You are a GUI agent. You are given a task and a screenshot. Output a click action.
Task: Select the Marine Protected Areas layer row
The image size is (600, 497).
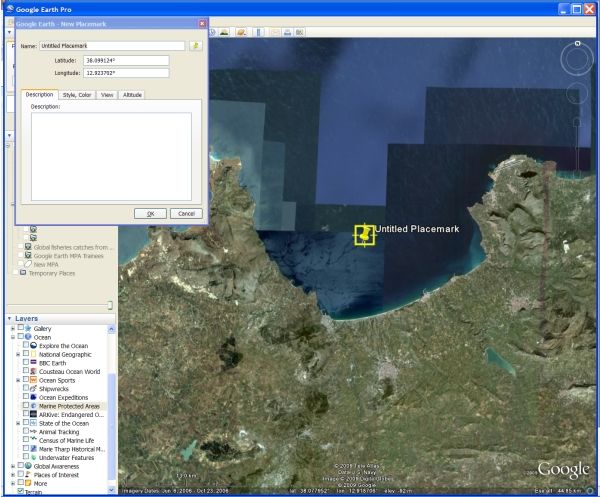click(x=65, y=406)
